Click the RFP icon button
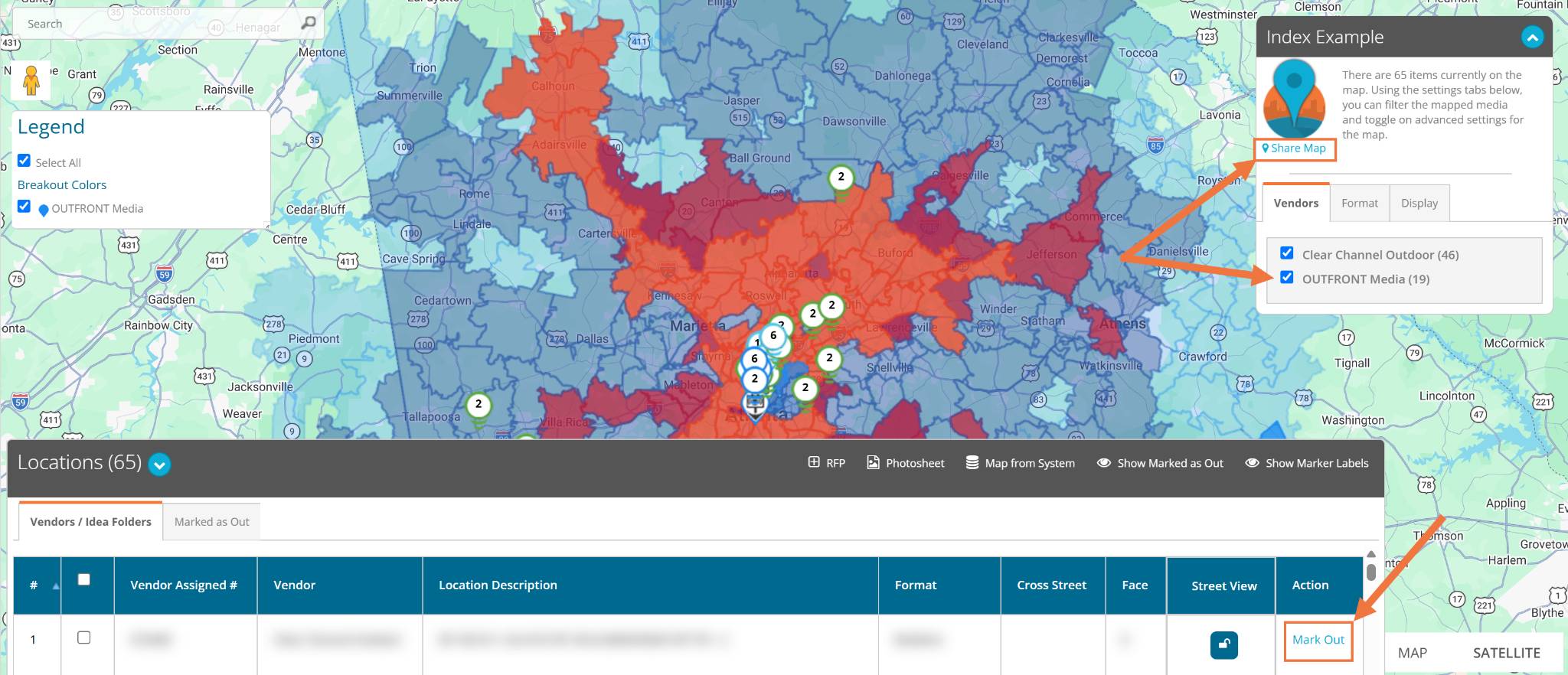This screenshot has height=675, width=1568. pos(826,463)
